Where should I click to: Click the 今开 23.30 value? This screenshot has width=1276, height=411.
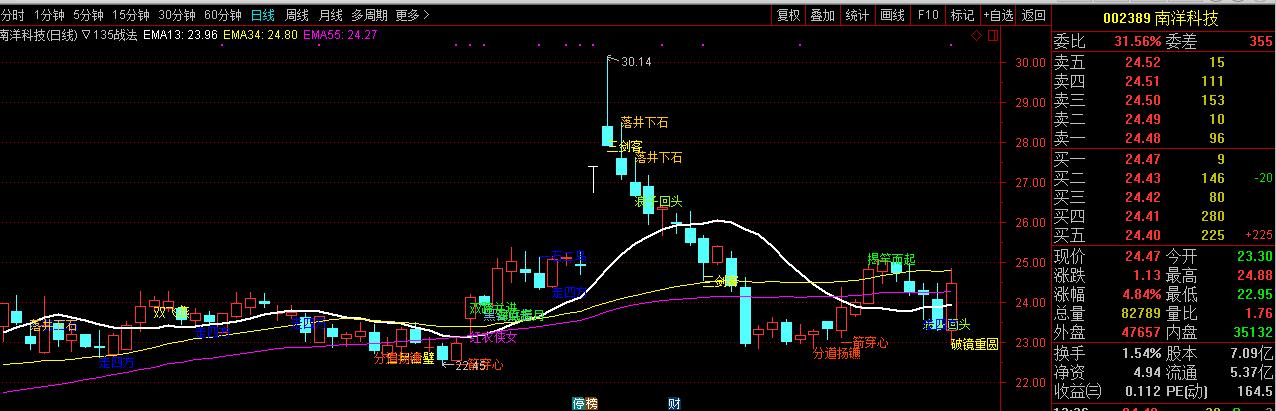click(1255, 256)
